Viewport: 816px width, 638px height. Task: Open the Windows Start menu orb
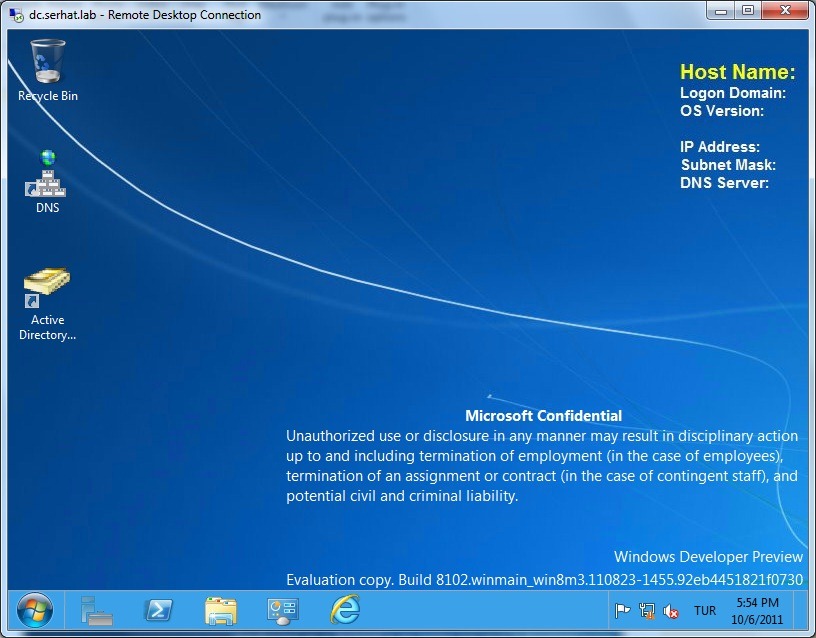(34, 610)
